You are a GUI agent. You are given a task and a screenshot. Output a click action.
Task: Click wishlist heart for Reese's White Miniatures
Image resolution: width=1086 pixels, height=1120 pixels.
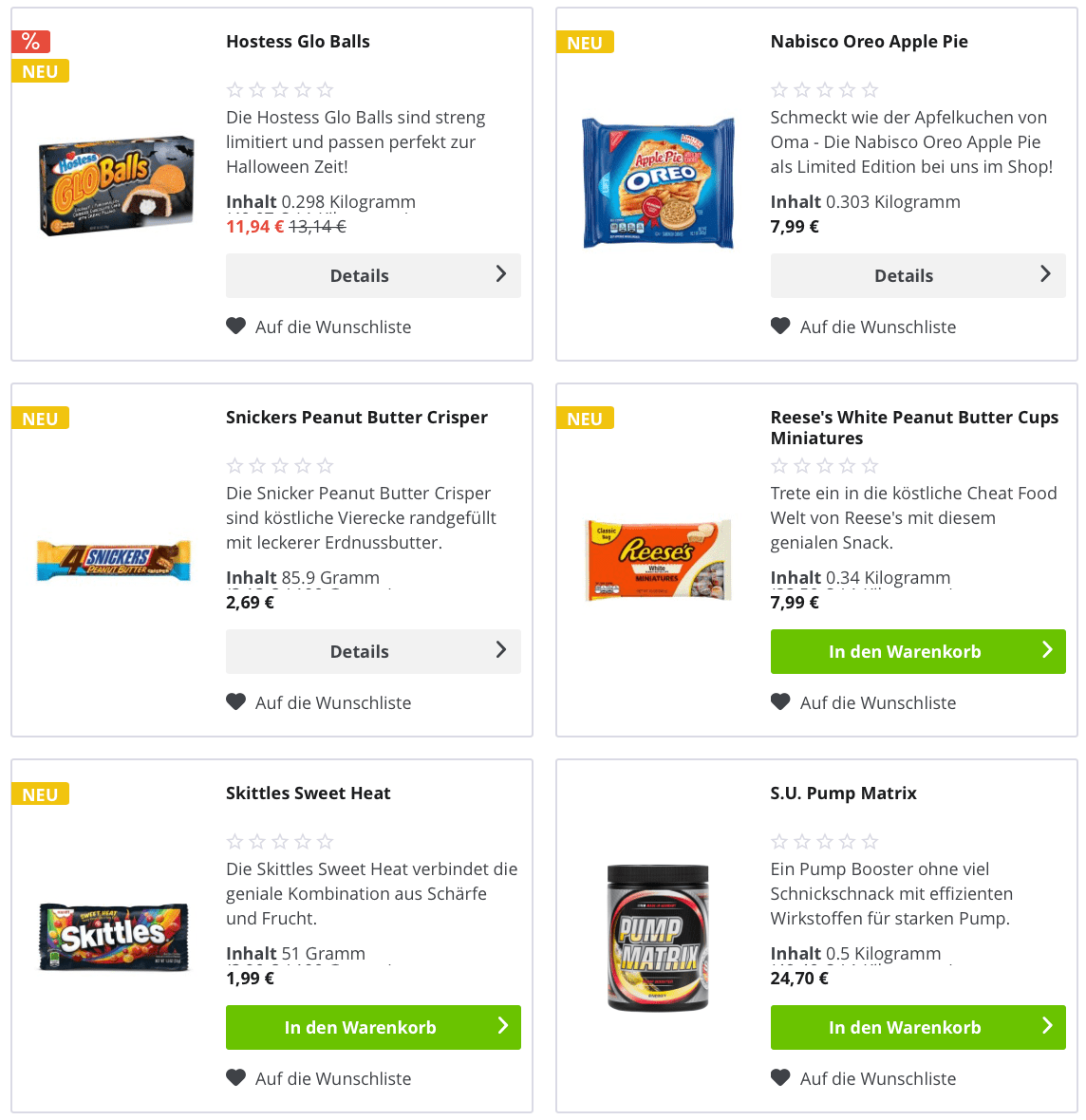[x=780, y=702]
